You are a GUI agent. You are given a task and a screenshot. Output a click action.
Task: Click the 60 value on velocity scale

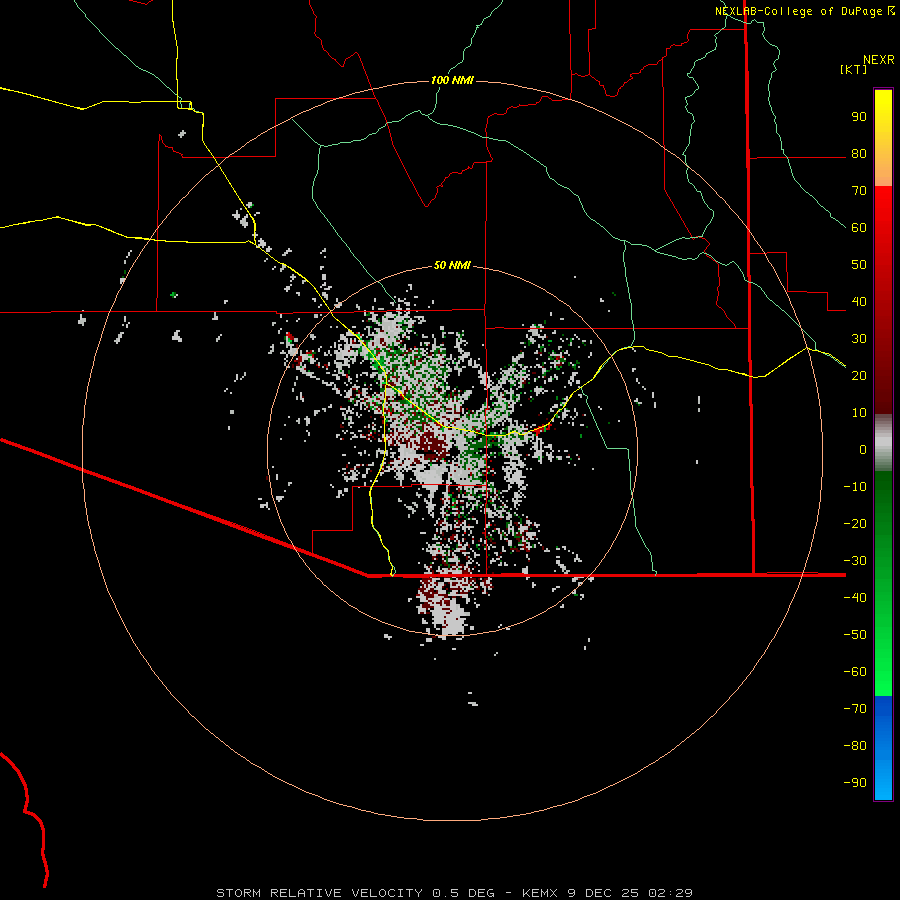coord(859,227)
